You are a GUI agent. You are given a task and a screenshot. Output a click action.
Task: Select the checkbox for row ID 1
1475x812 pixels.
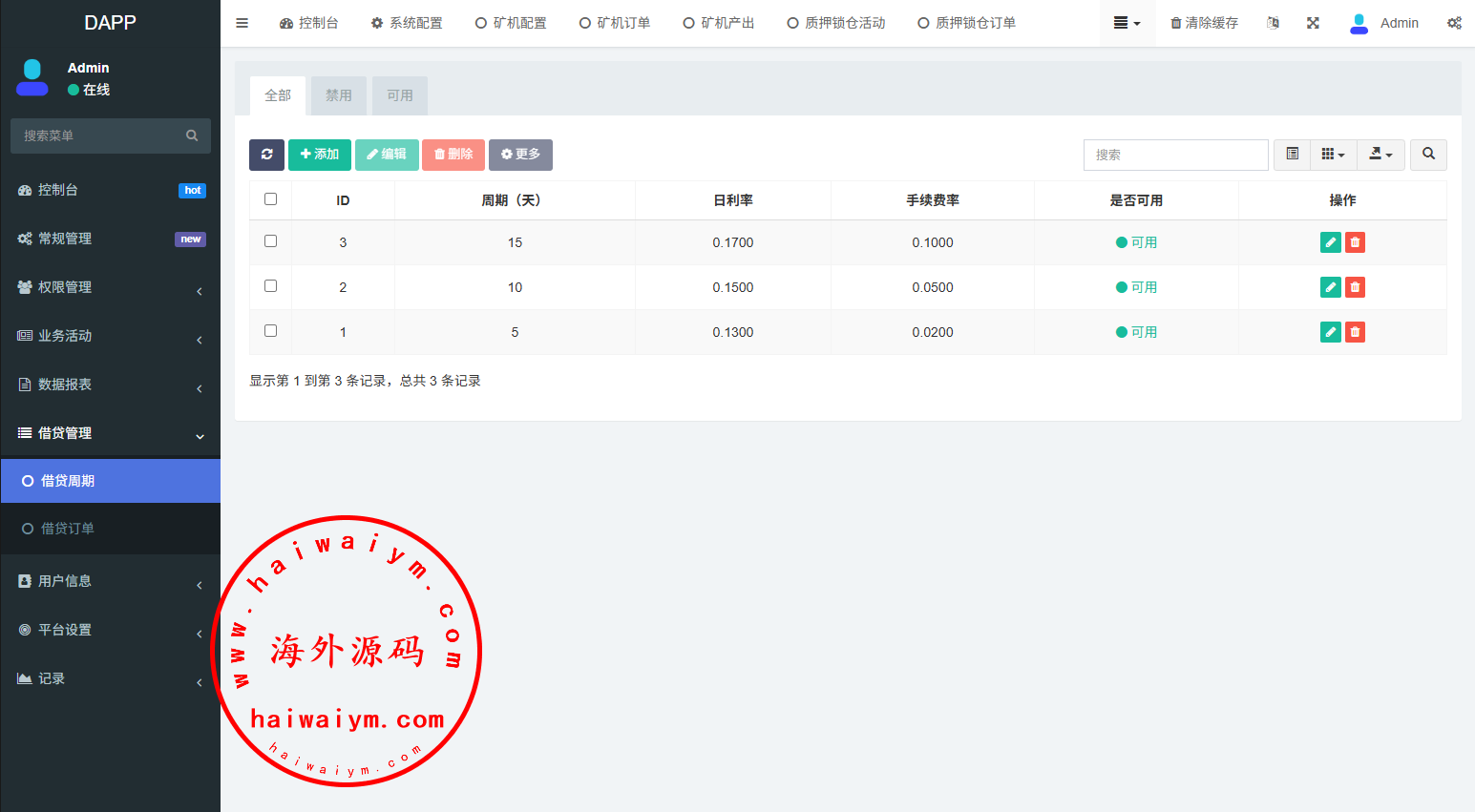click(x=271, y=331)
